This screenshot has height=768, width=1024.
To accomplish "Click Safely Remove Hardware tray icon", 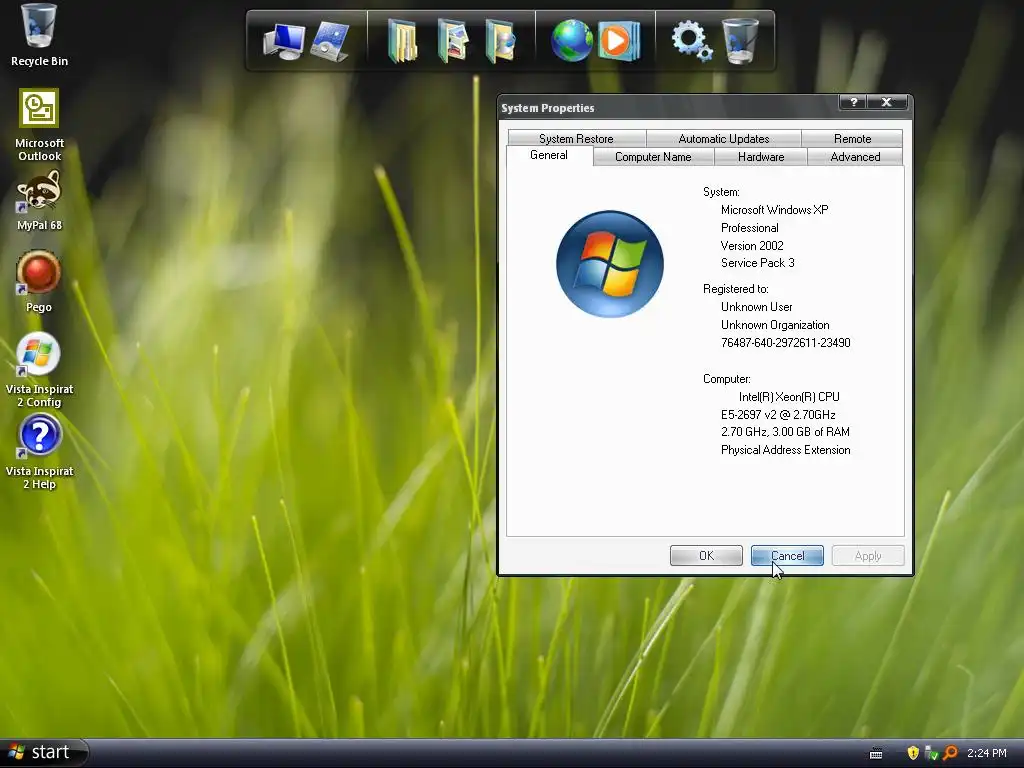I will point(931,753).
